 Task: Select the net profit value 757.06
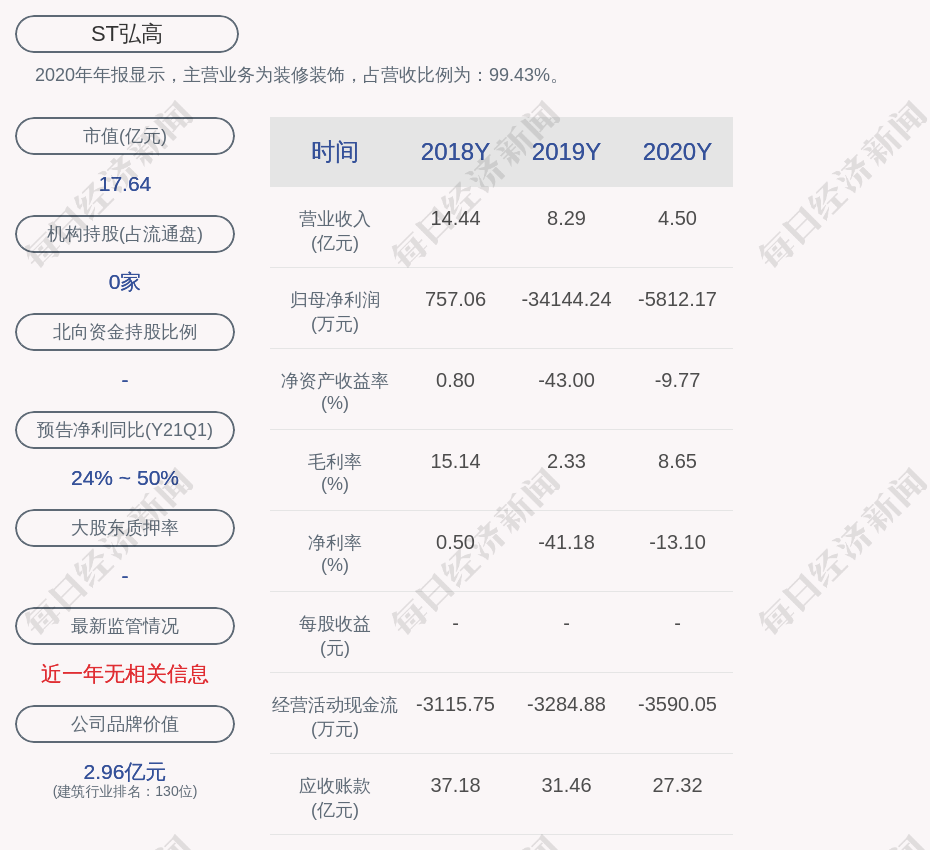tap(455, 299)
